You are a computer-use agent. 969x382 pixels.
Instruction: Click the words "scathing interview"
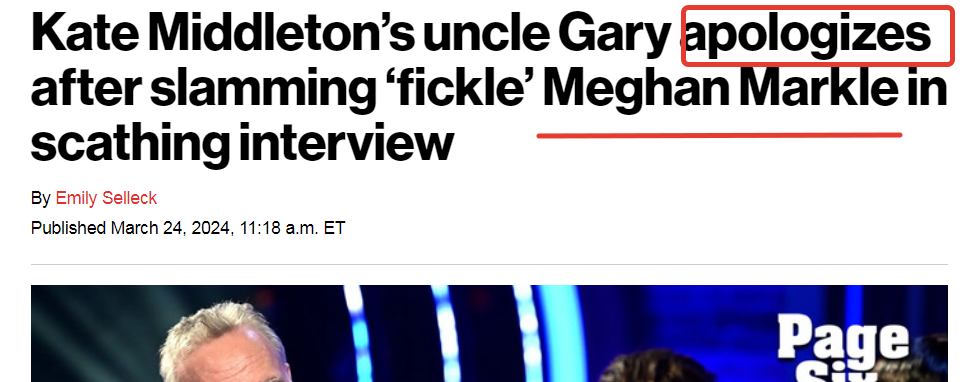pos(242,143)
